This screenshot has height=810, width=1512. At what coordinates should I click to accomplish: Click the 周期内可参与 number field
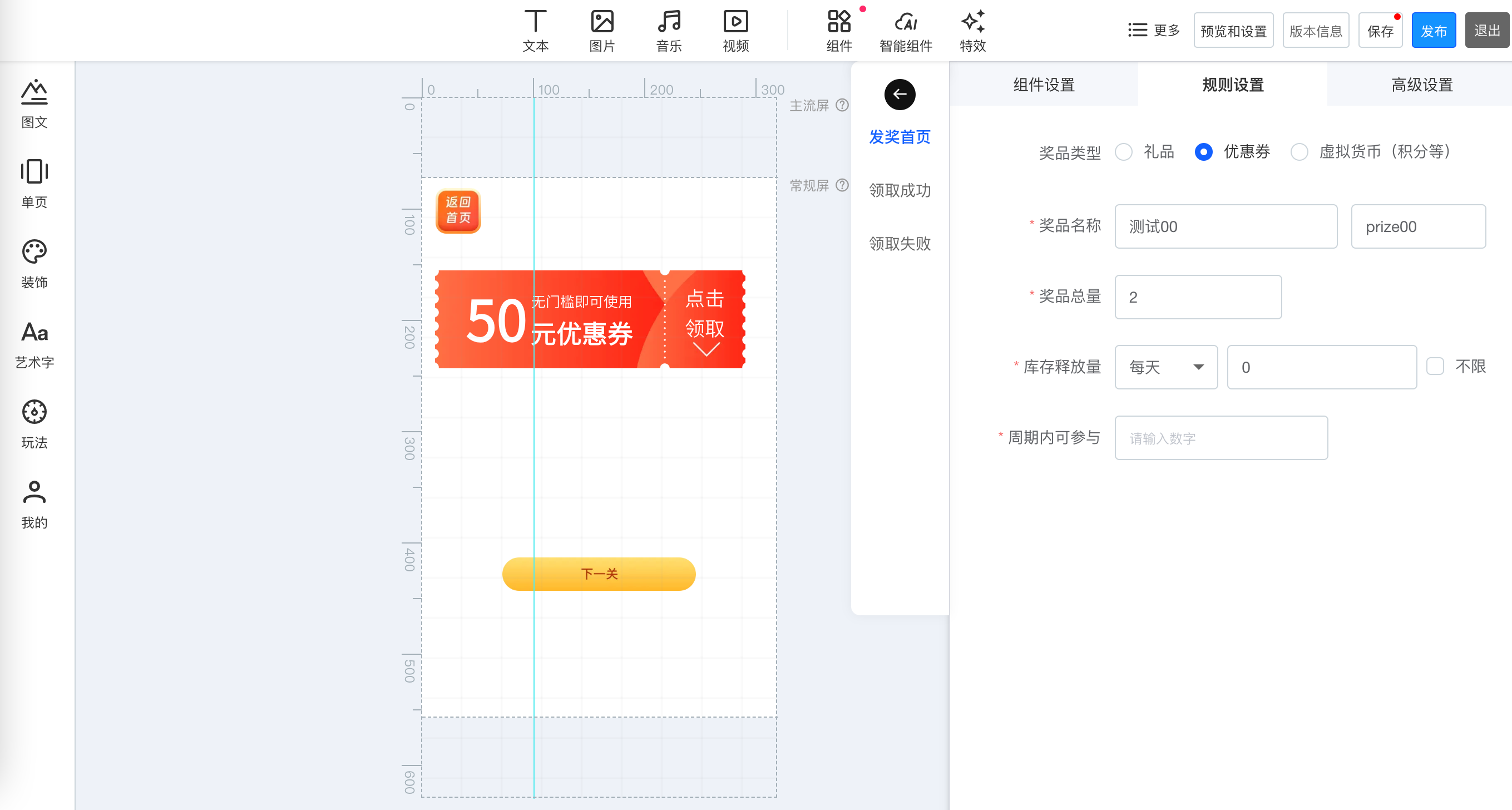click(1221, 438)
